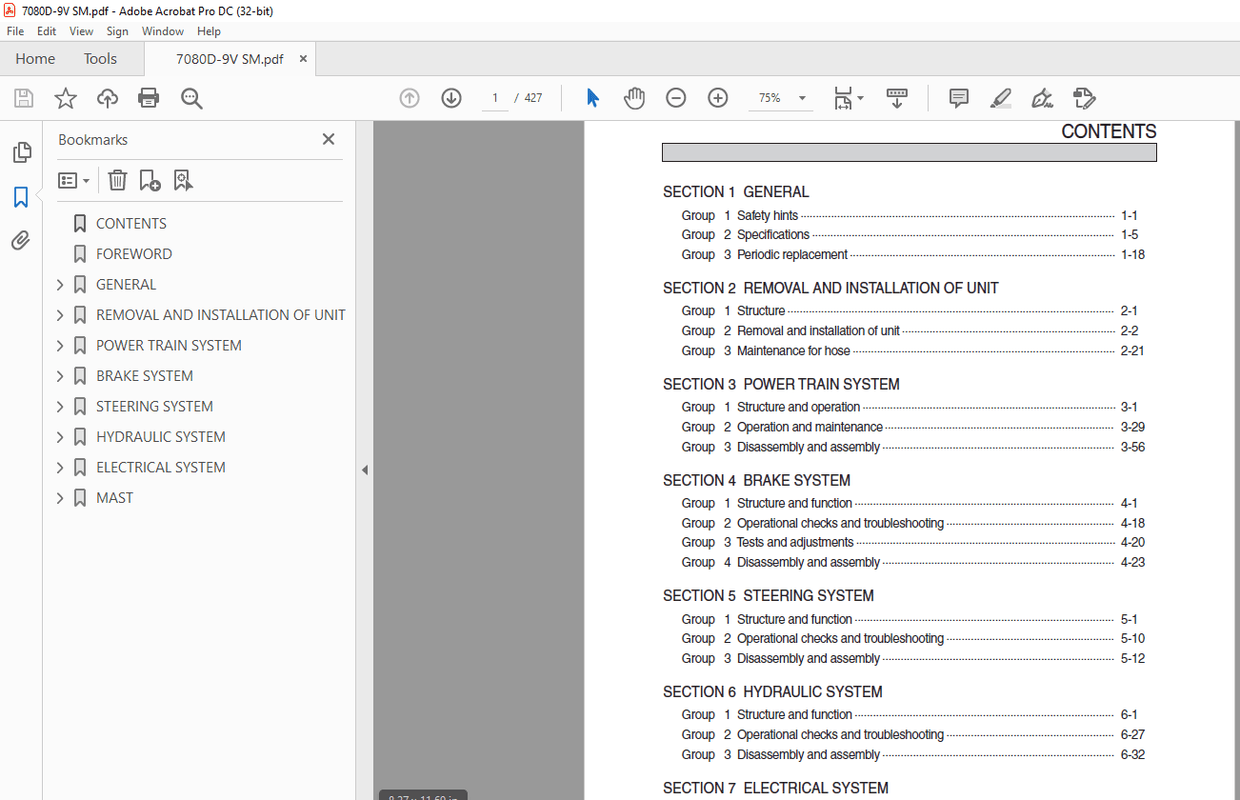Screen dimensions: 1240x800
Task: Click the New Bookmark icon
Action: (x=150, y=180)
